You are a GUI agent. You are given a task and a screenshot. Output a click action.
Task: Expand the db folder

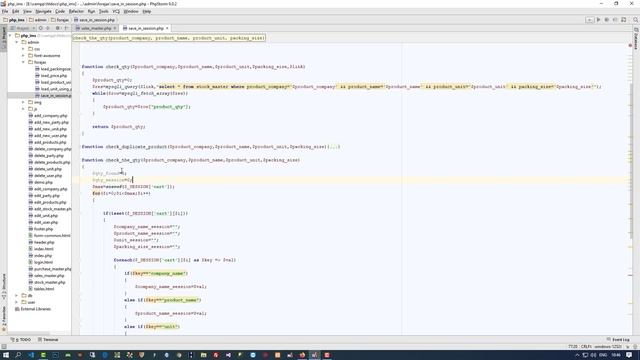point(17,296)
